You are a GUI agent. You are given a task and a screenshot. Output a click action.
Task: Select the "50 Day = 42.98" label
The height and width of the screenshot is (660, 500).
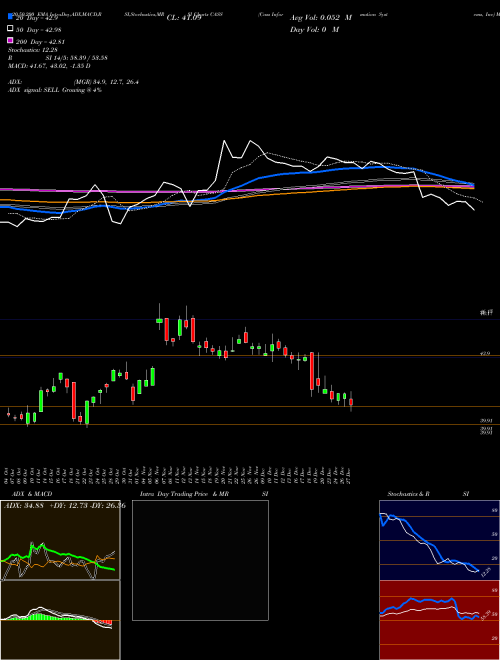[x=38, y=29]
